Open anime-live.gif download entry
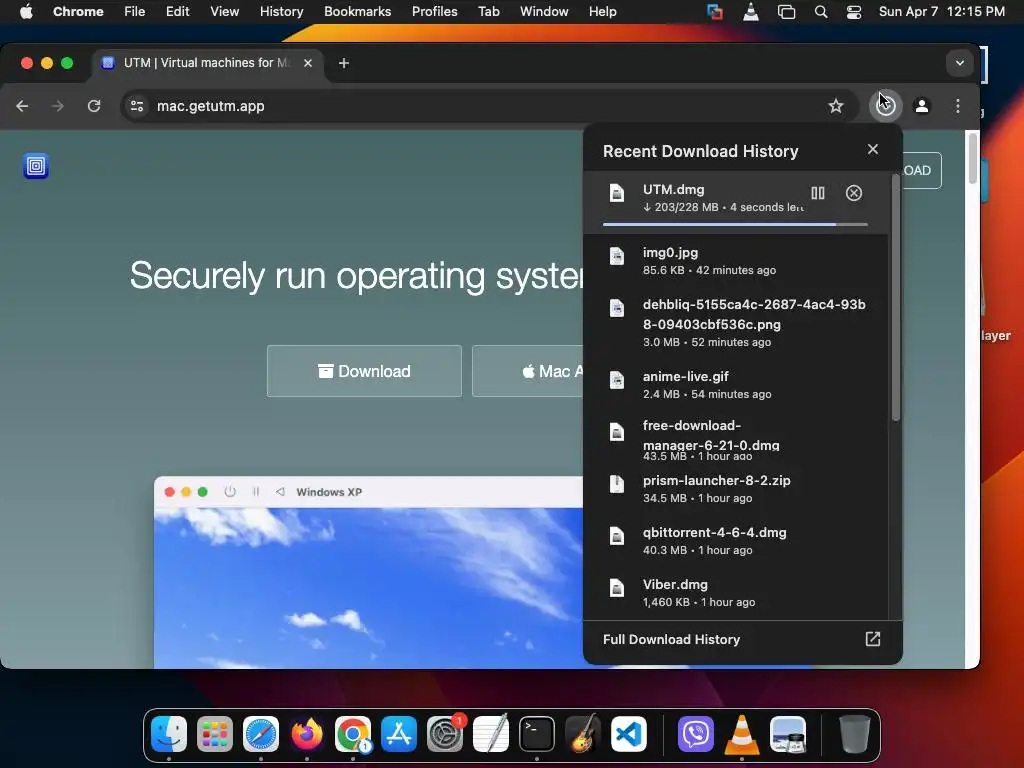 point(735,385)
